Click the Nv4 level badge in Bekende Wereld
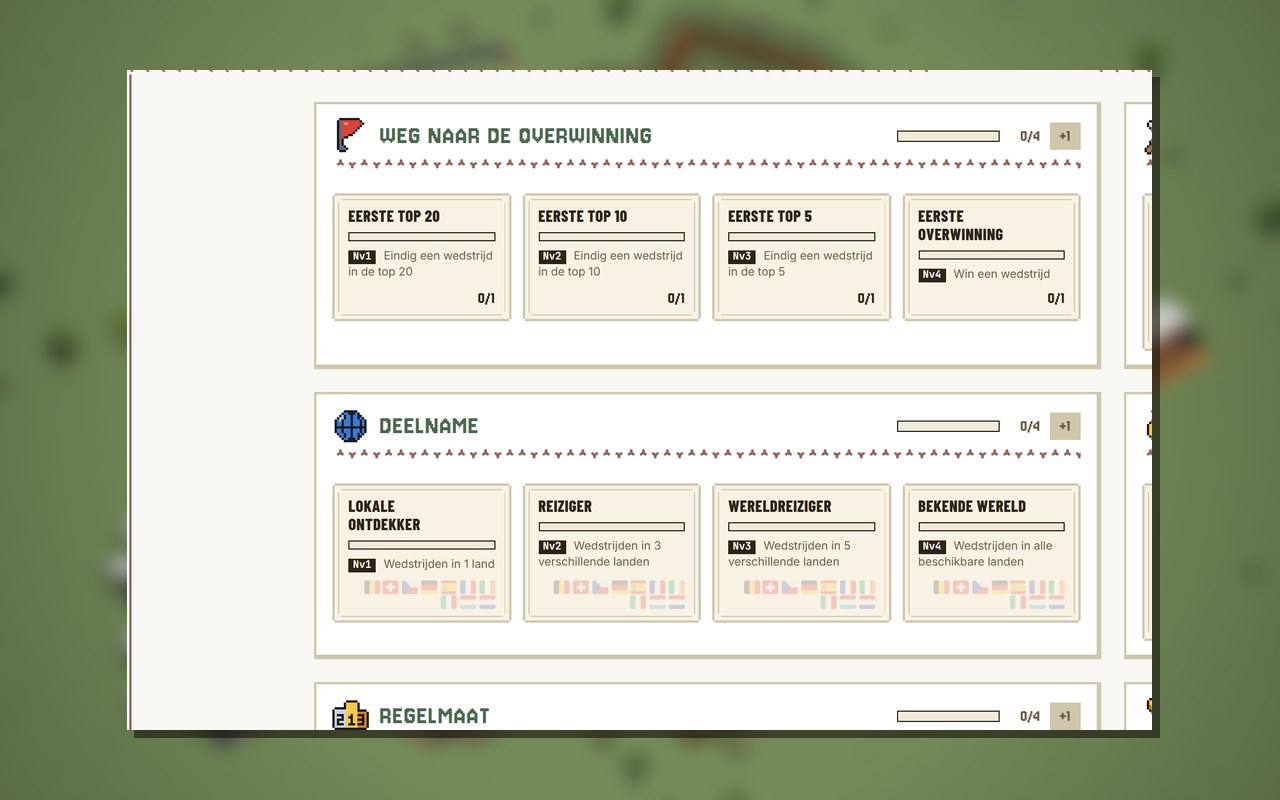Image resolution: width=1280 pixels, height=800 pixels. [x=932, y=547]
